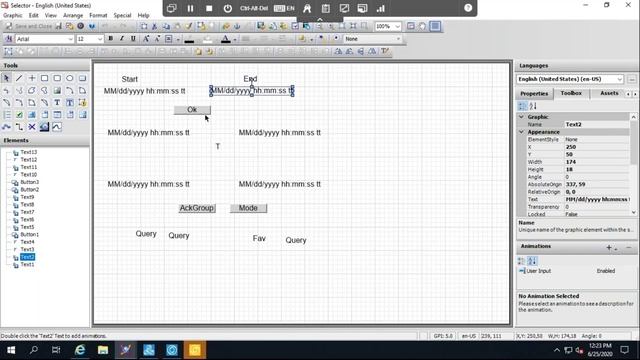Click the Fav text on canvas
The image size is (640, 360).
coord(259,238)
